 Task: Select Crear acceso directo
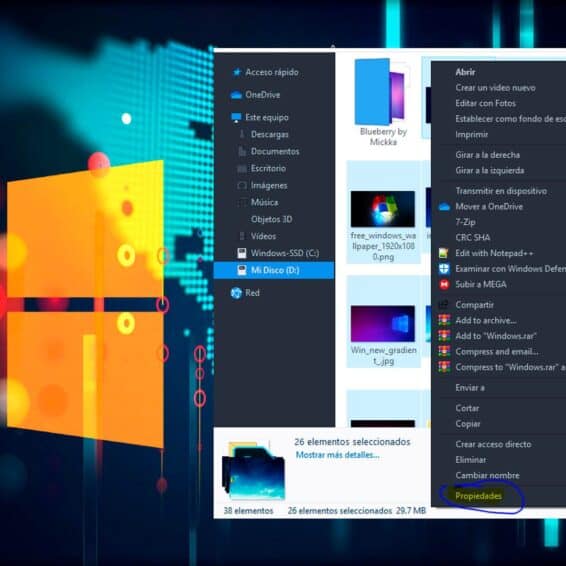493,444
